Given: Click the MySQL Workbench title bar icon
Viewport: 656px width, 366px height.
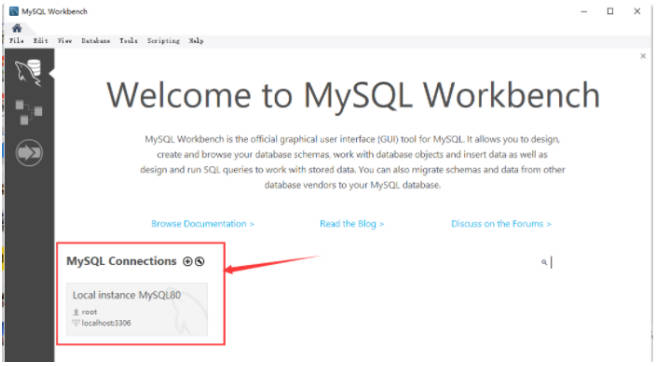Looking at the screenshot, I should pos(14,11).
